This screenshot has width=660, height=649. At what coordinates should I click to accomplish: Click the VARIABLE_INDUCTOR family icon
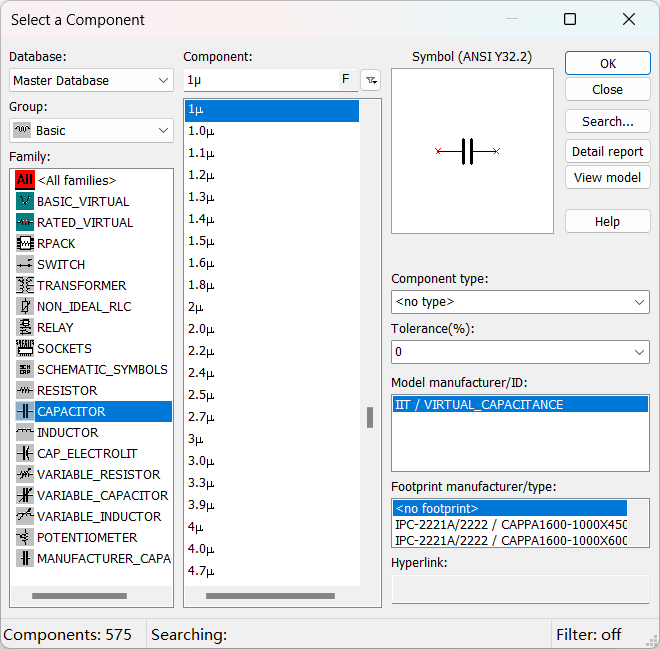click(x=25, y=516)
